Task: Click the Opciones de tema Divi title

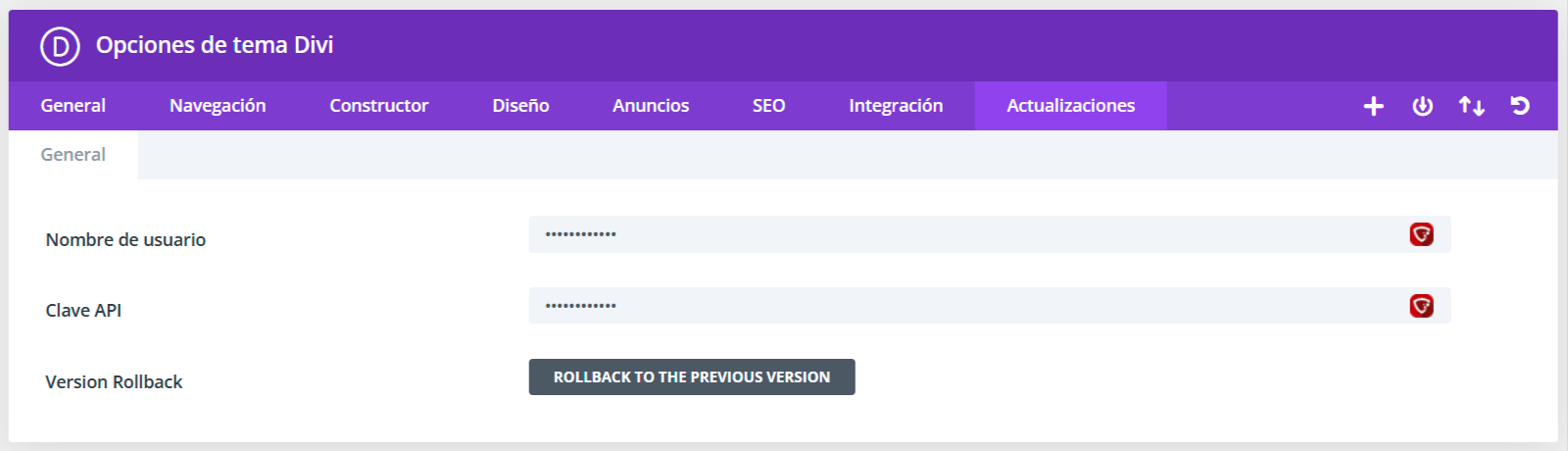Action: pos(215,45)
